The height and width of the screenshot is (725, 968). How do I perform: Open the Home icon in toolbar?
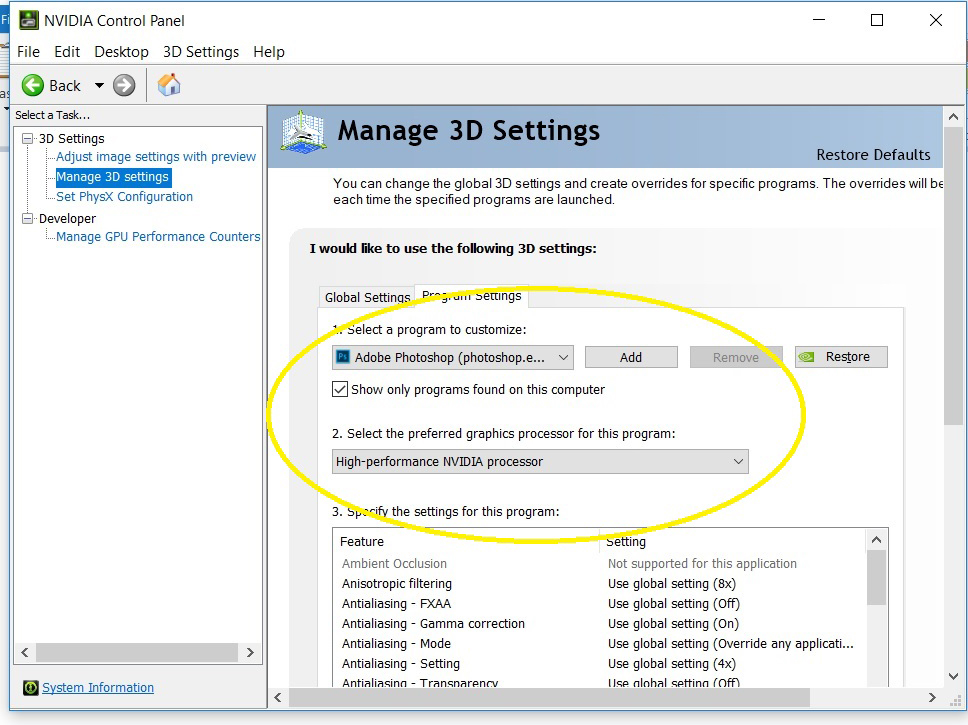click(x=169, y=85)
